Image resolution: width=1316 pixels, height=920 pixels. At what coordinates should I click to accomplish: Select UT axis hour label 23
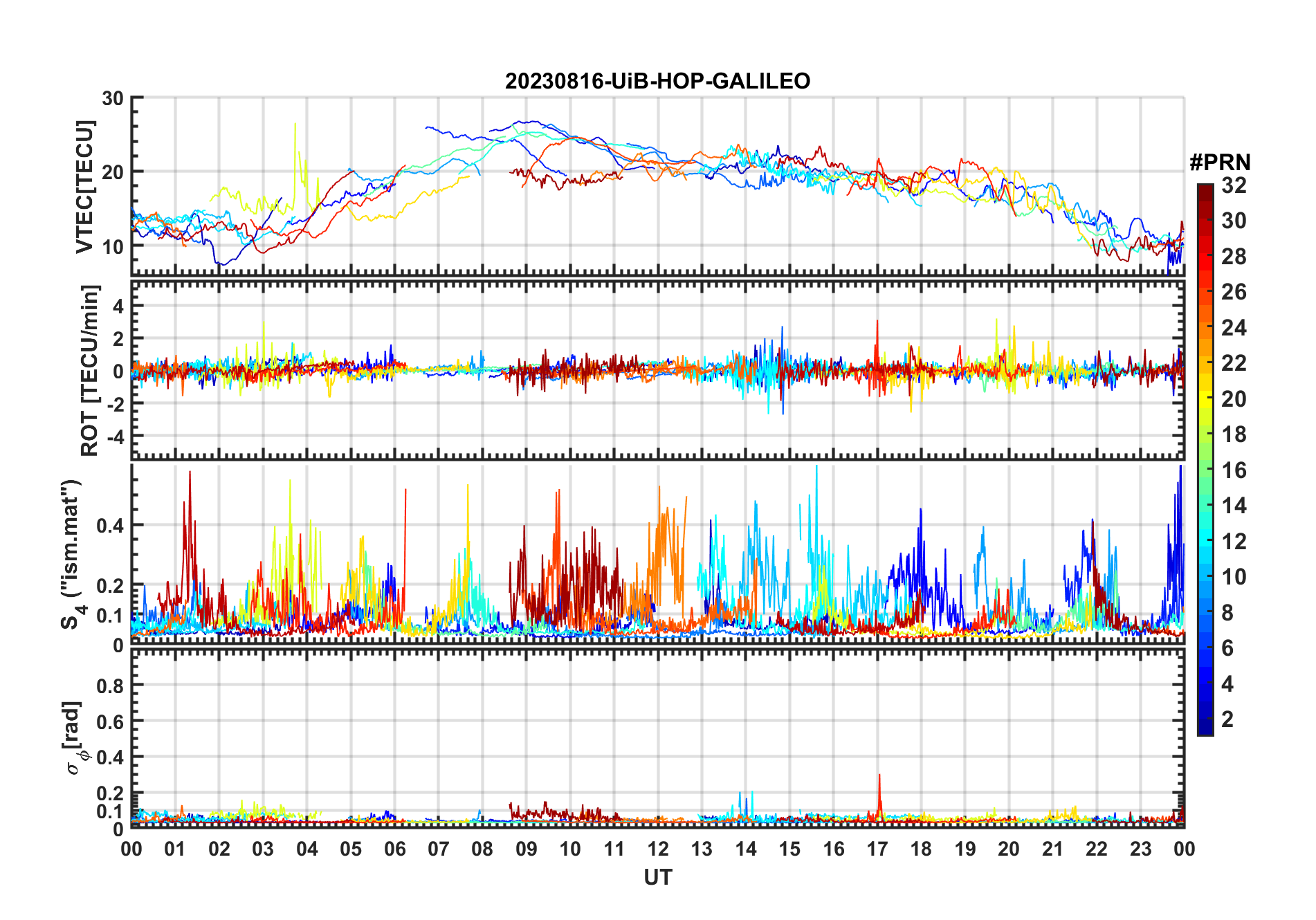click(1141, 849)
